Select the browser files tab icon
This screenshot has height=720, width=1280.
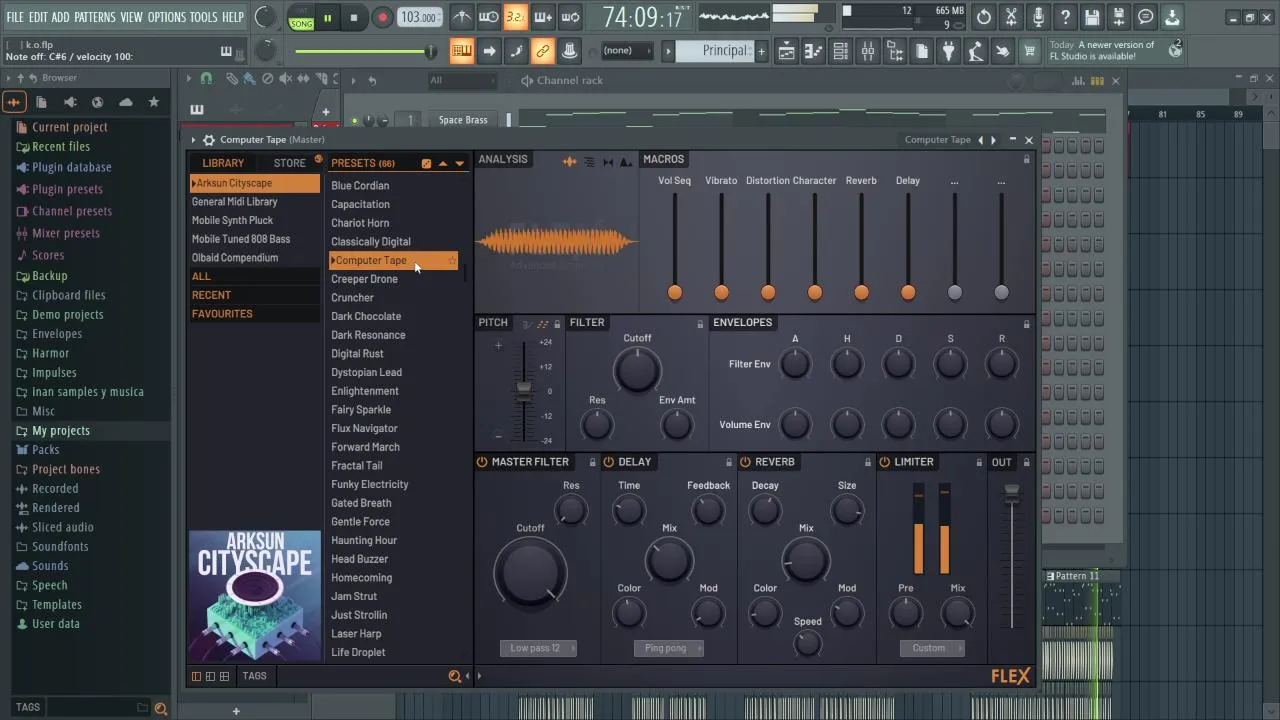41,102
